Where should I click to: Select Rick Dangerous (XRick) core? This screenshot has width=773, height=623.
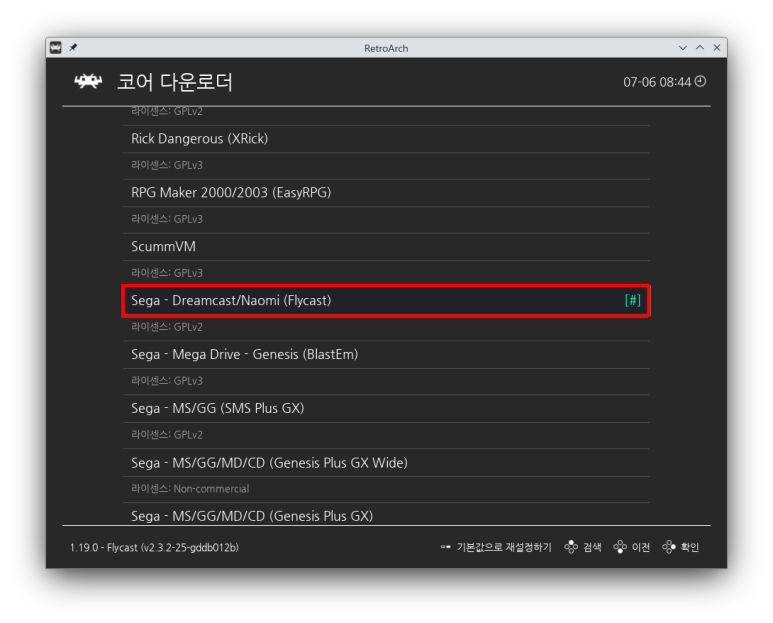(386, 139)
